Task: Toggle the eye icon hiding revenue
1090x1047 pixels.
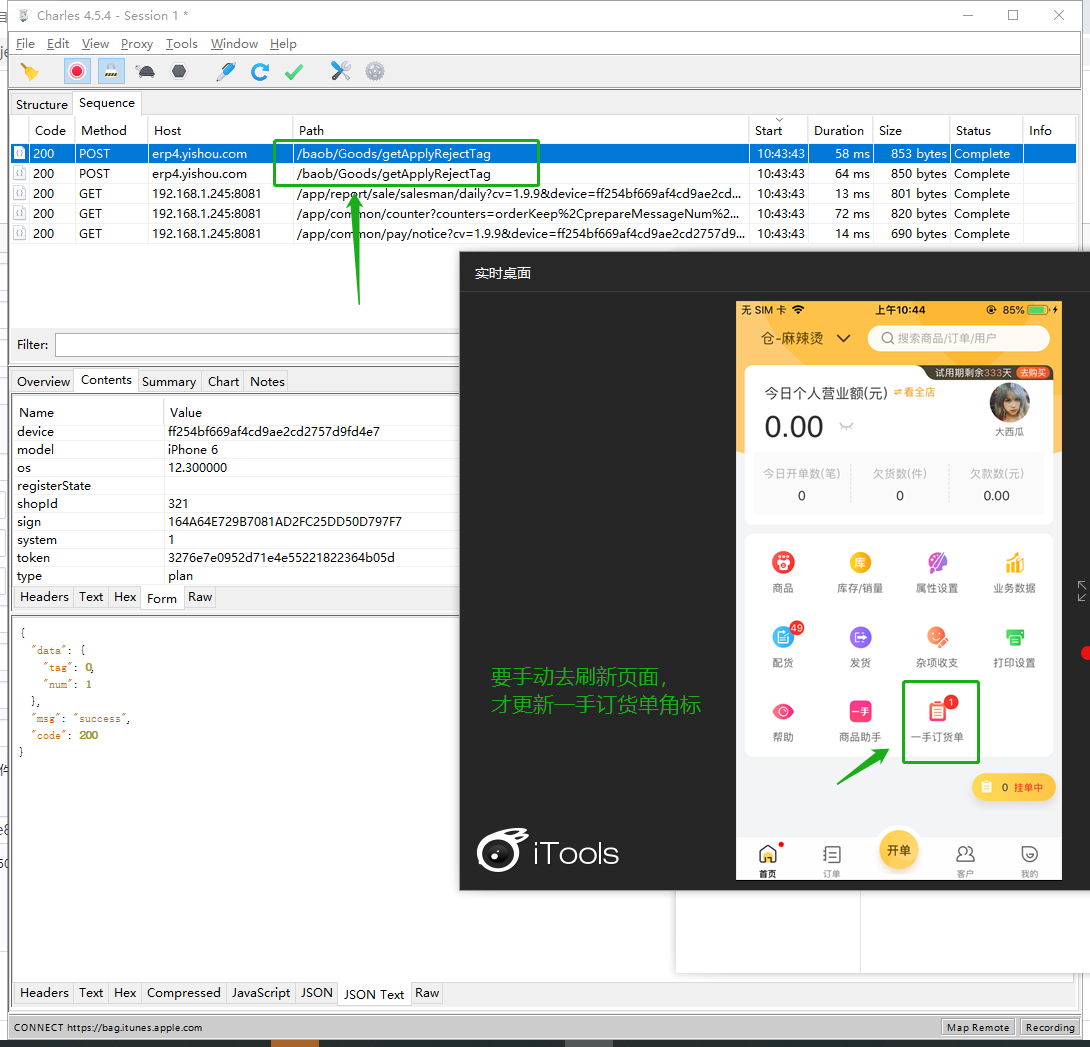Action: [846, 426]
